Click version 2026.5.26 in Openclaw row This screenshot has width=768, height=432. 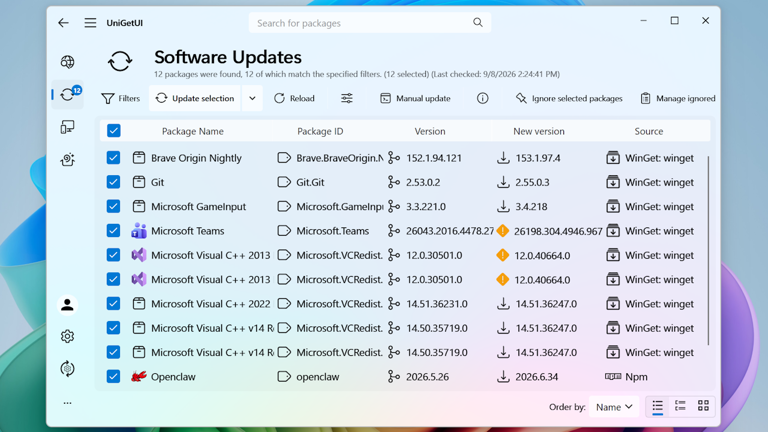(x=428, y=376)
